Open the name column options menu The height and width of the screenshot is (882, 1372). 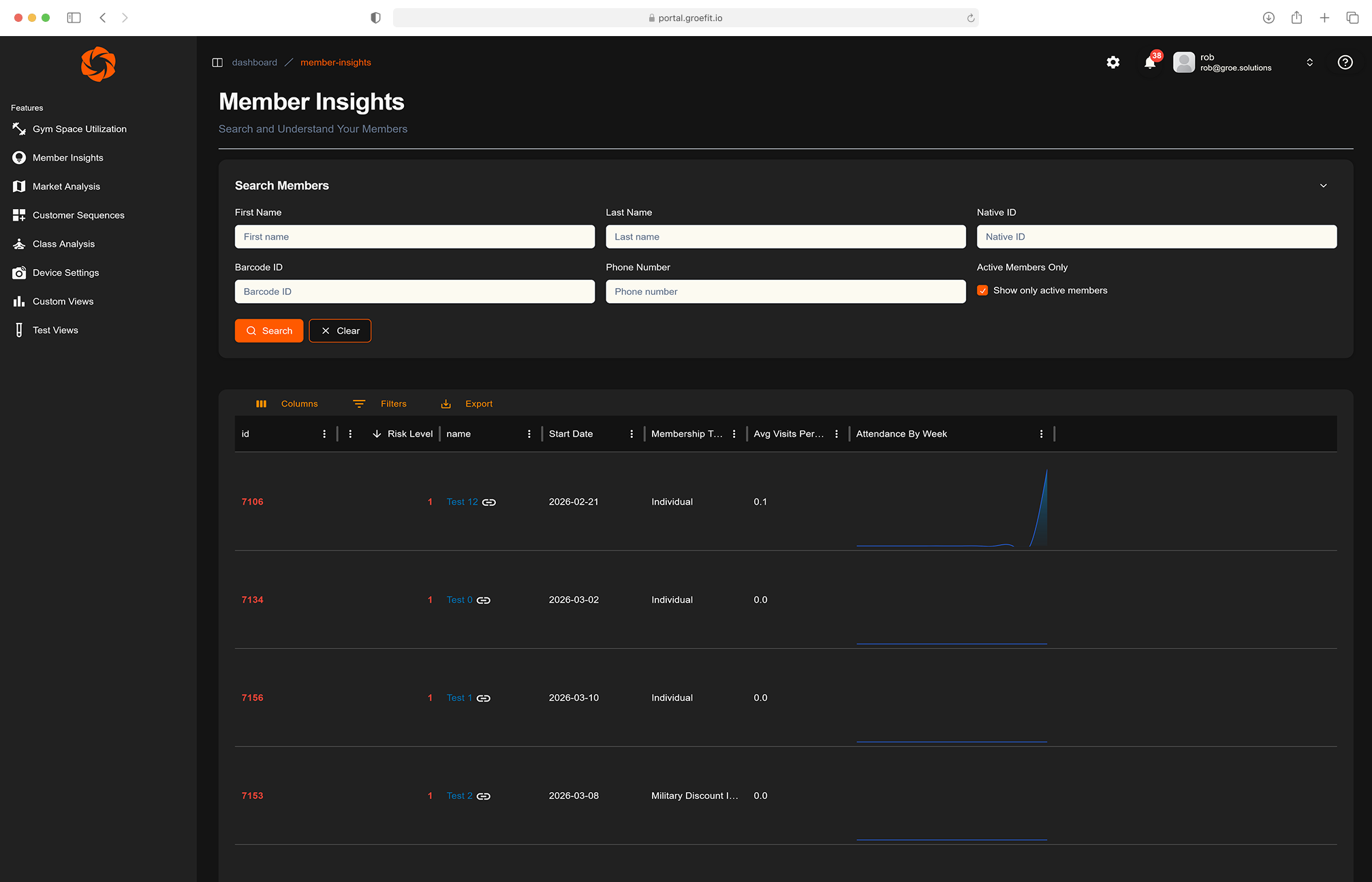tap(529, 433)
